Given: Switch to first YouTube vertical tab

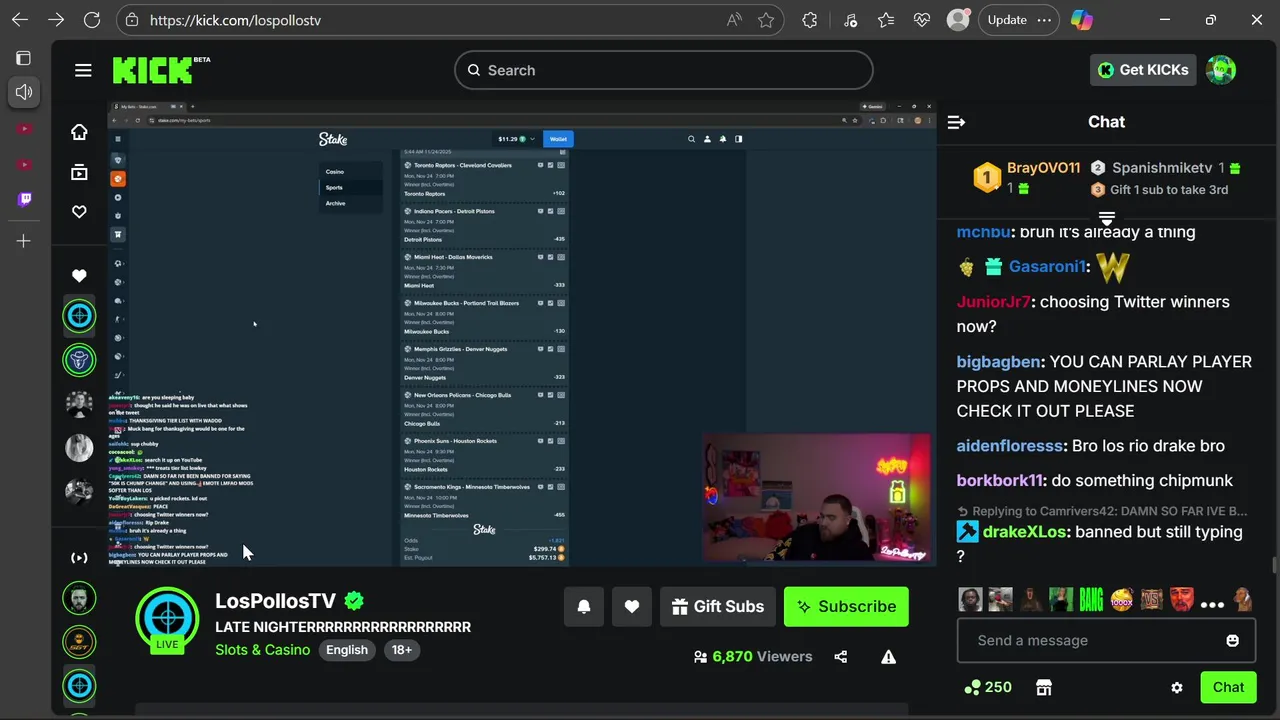Looking at the screenshot, I should [24, 128].
